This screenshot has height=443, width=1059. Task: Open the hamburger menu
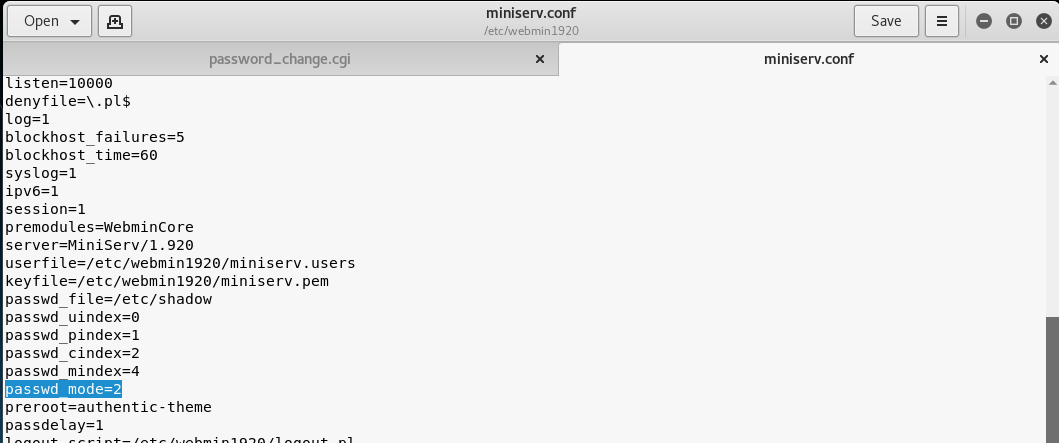pos(941,21)
